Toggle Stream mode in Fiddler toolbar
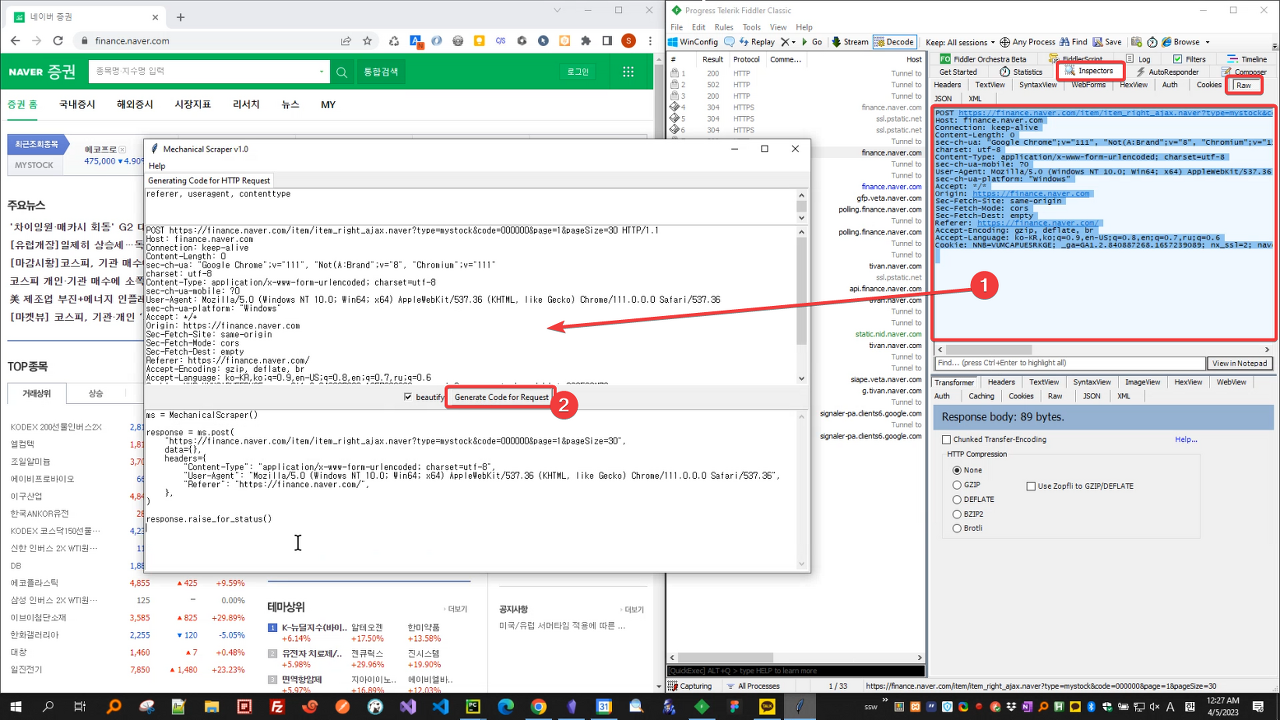 (850, 42)
